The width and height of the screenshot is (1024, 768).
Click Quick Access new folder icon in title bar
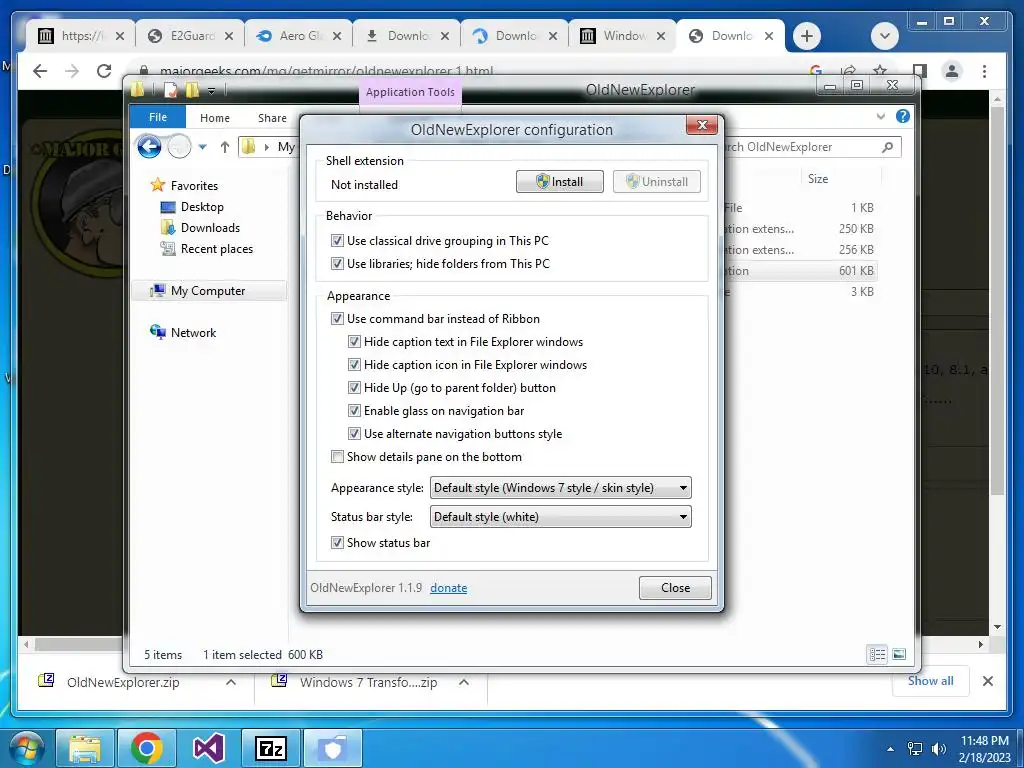(x=192, y=90)
